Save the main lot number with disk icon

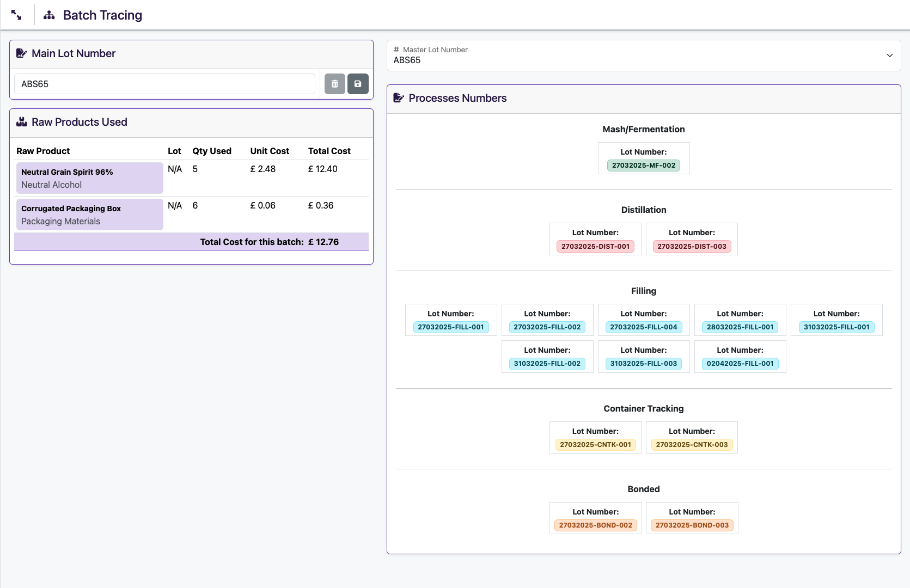(x=358, y=84)
